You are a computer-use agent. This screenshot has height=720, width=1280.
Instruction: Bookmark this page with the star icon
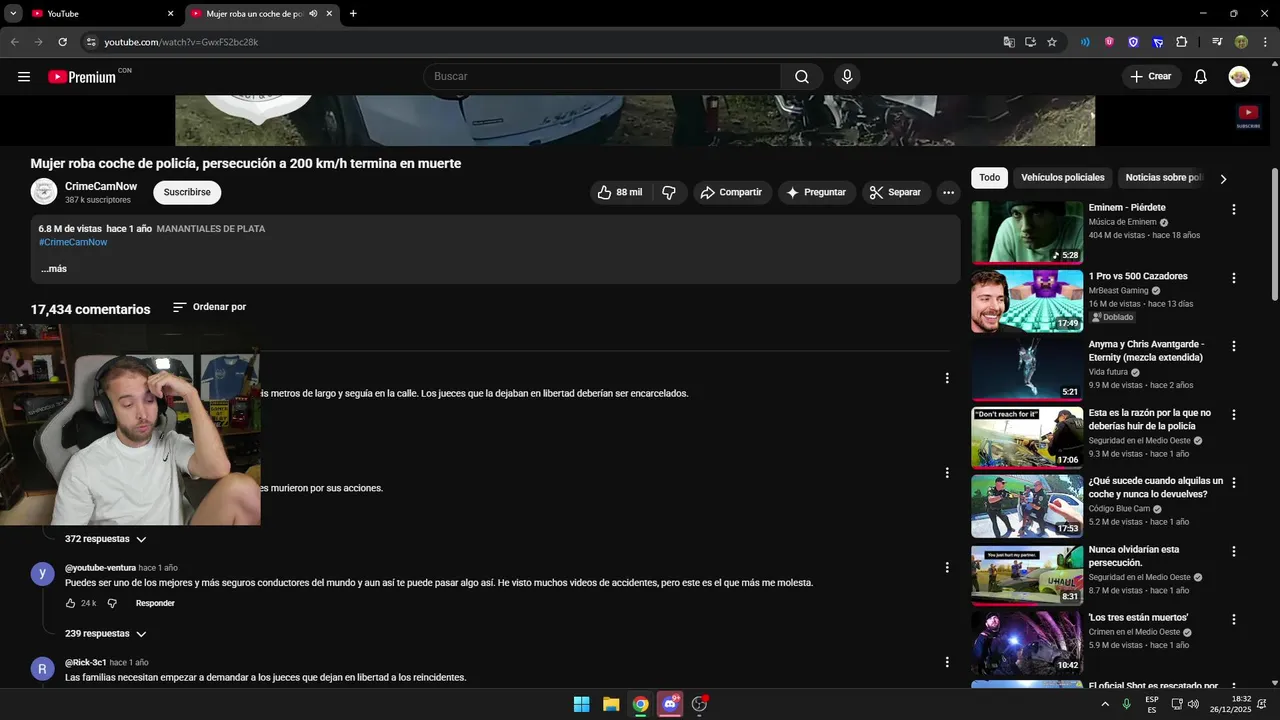[1052, 42]
